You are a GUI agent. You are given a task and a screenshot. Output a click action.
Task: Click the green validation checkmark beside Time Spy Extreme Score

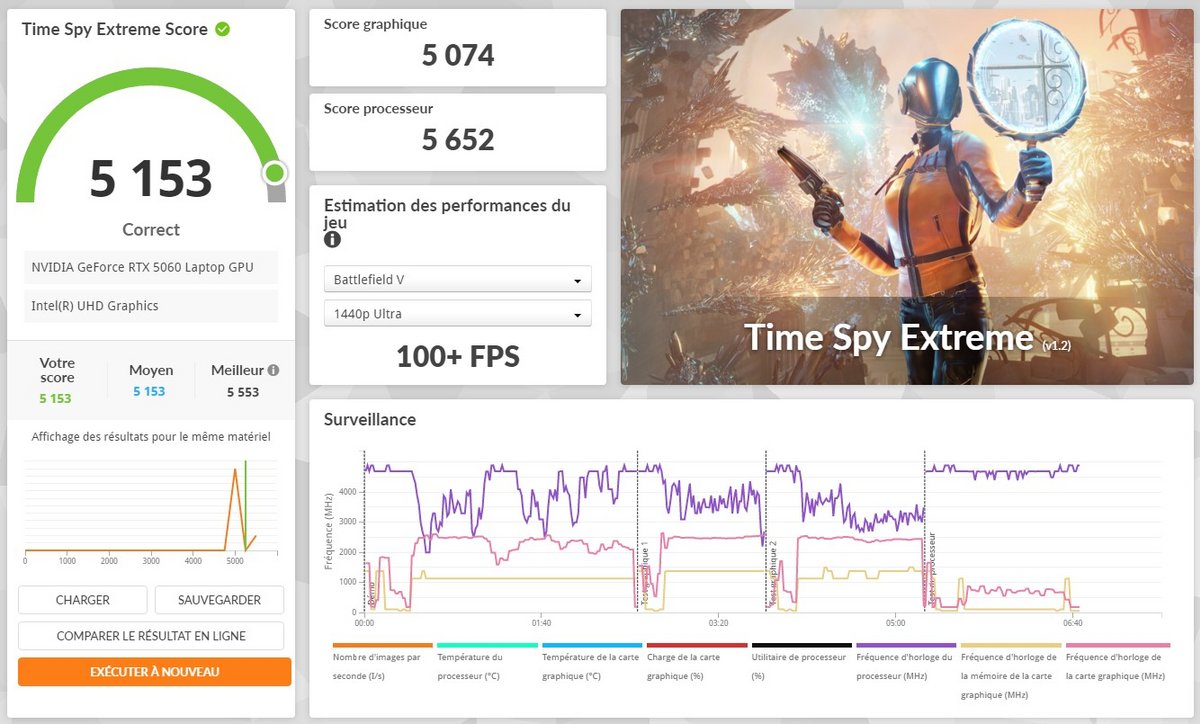(223, 29)
